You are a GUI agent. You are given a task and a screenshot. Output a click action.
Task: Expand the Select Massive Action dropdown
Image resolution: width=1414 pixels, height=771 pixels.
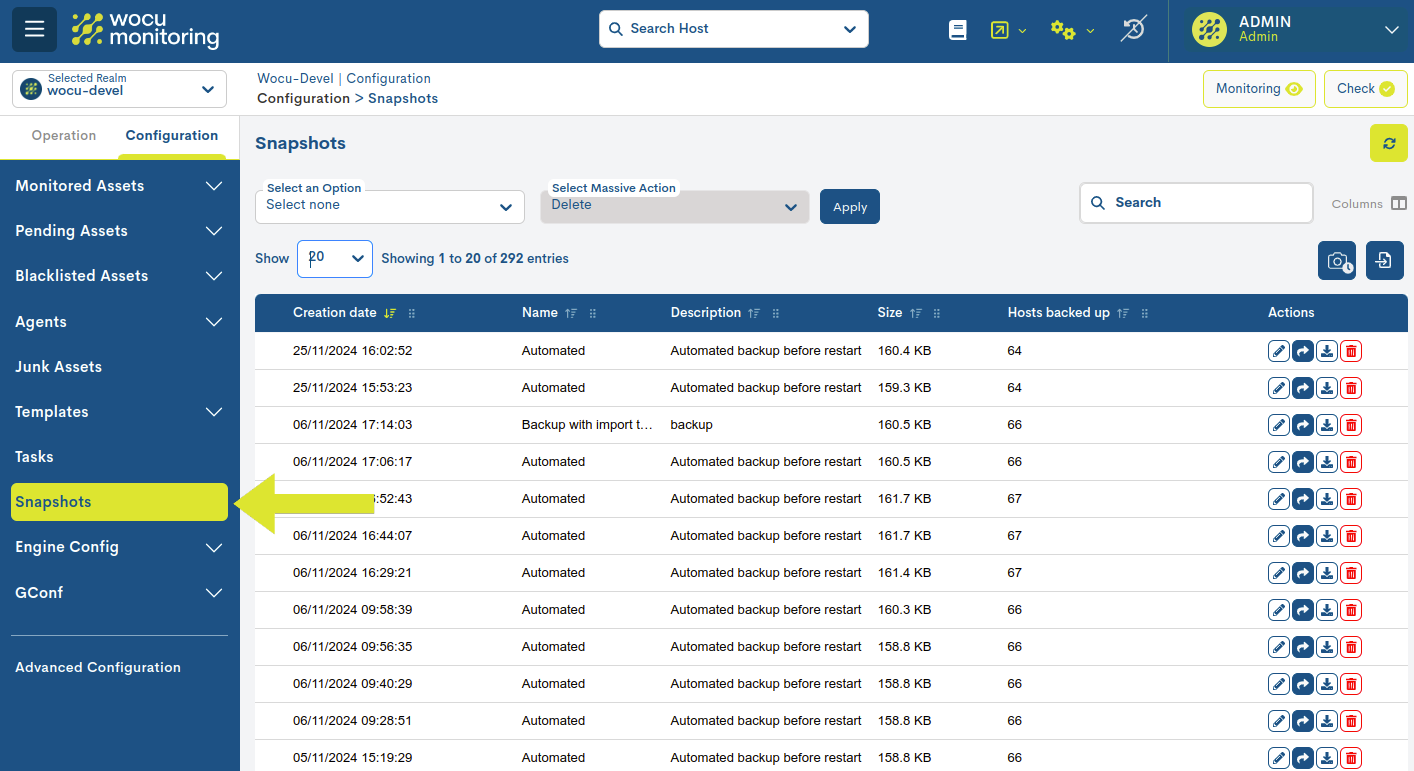pos(674,206)
